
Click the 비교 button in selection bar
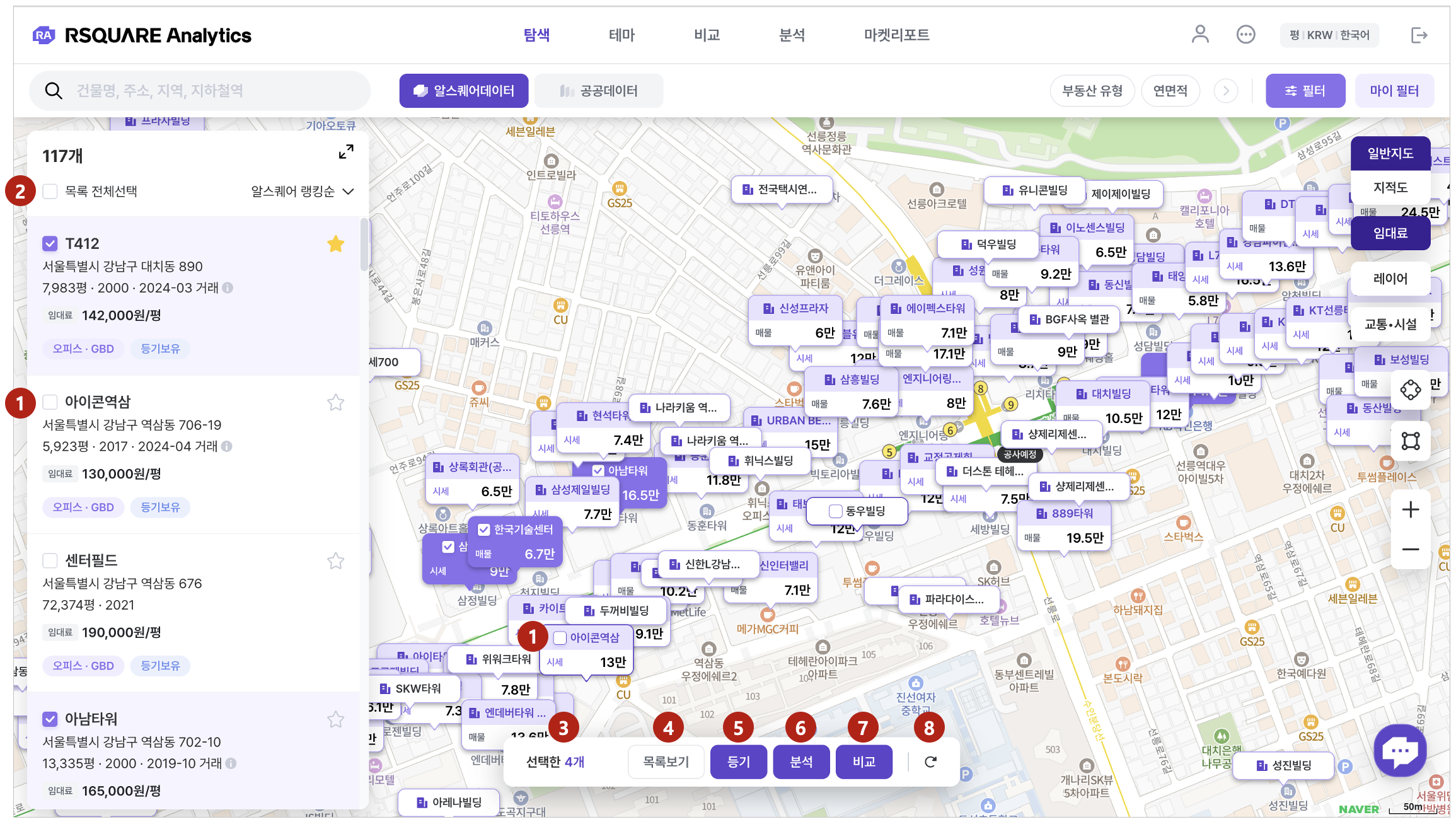point(864,761)
